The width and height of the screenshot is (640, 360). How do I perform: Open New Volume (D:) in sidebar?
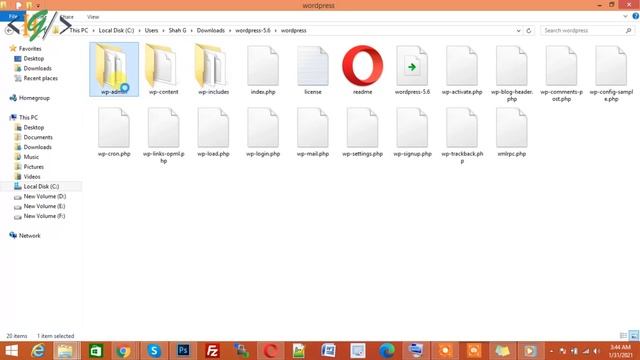[44, 196]
